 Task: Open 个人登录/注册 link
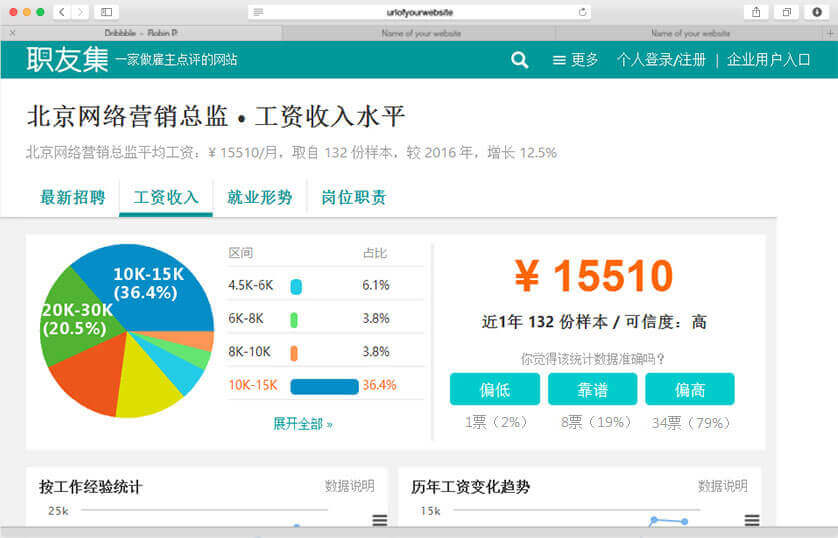tap(661, 60)
